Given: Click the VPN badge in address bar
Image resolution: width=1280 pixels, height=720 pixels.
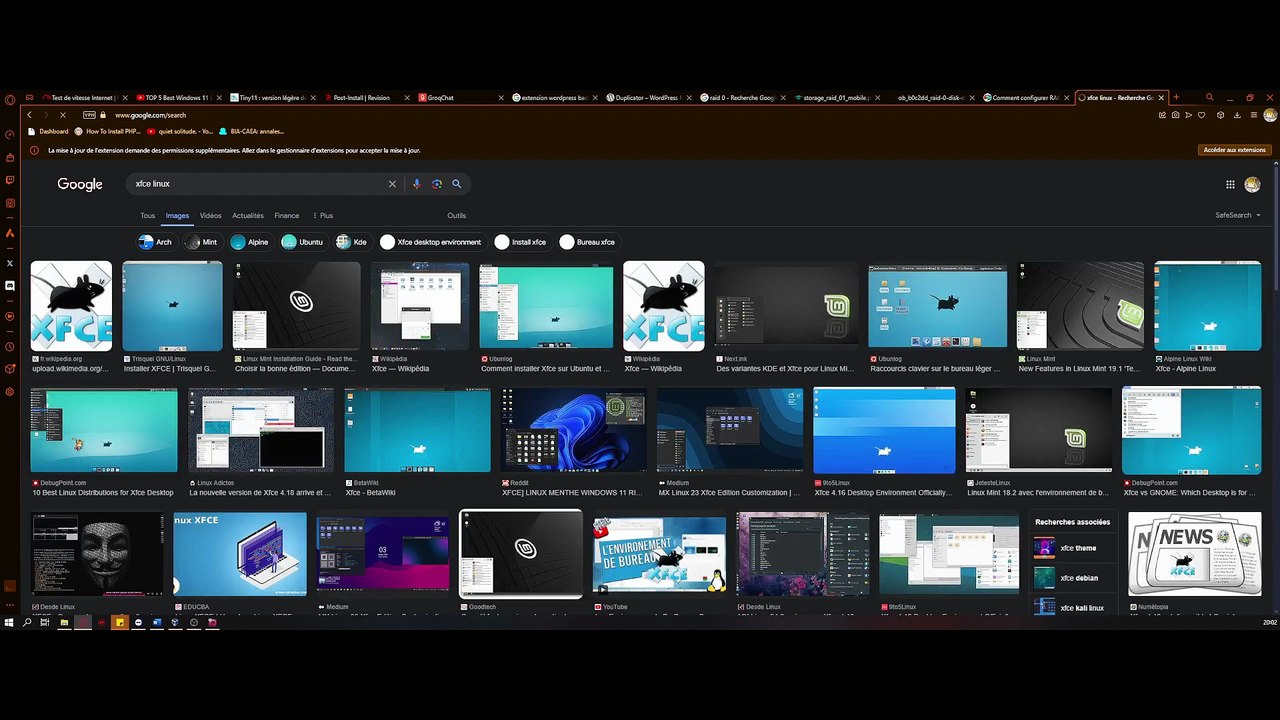Looking at the screenshot, I should [x=89, y=115].
